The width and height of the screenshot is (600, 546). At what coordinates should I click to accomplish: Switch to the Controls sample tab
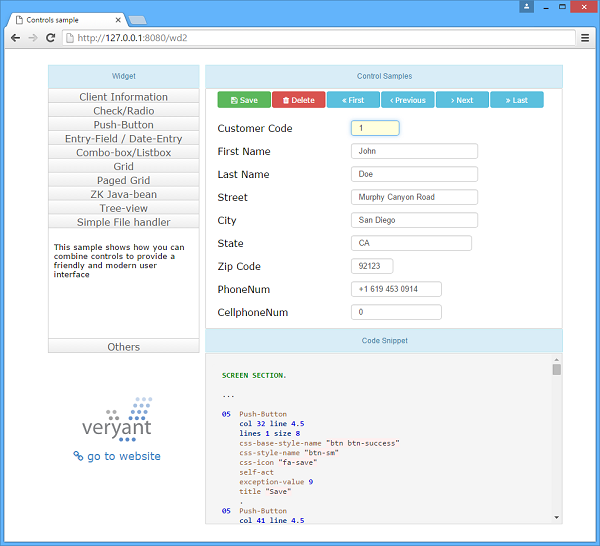tap(65, 18)
